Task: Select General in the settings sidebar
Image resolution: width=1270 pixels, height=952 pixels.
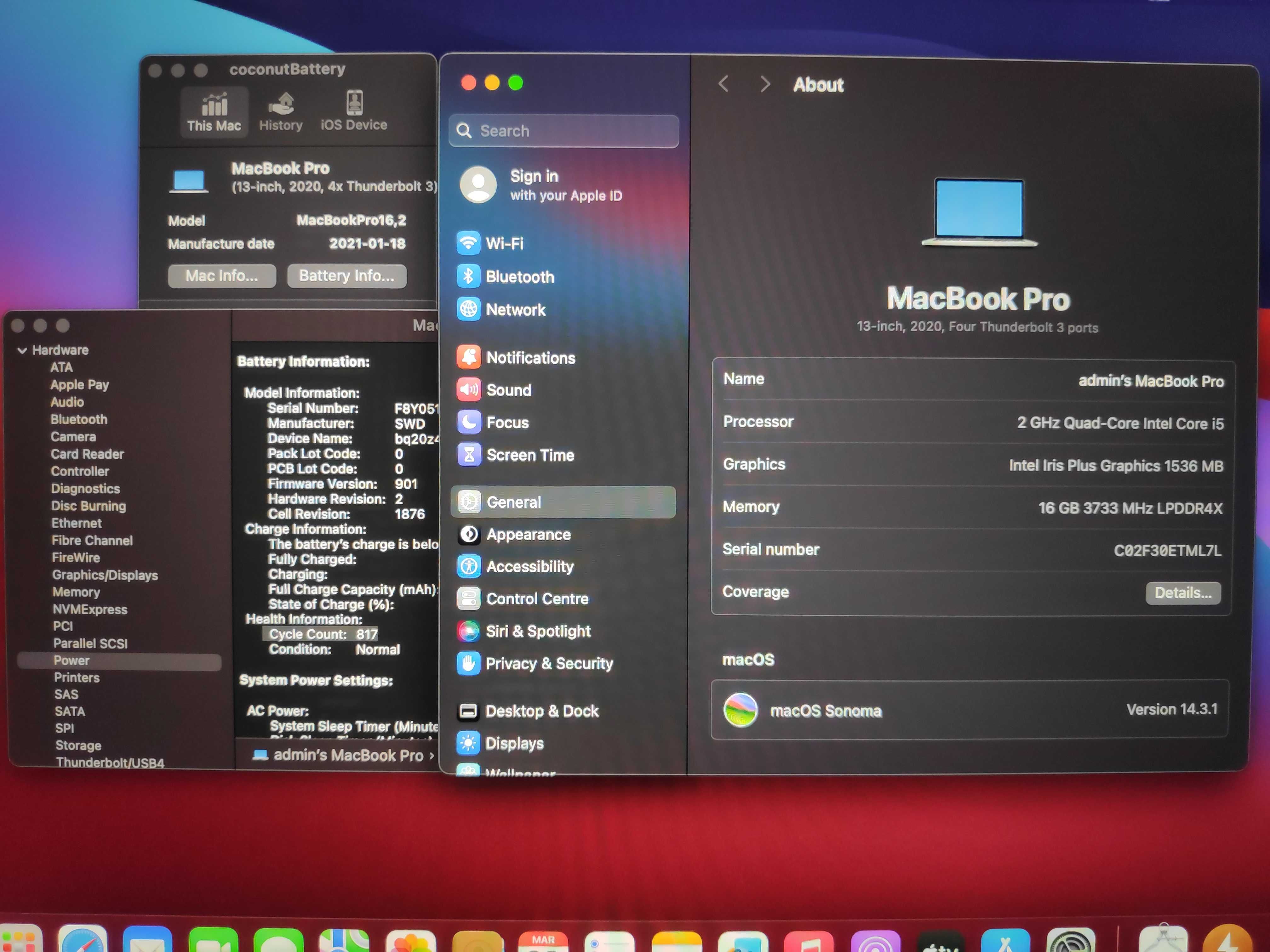Action: (x=563, y=502)
